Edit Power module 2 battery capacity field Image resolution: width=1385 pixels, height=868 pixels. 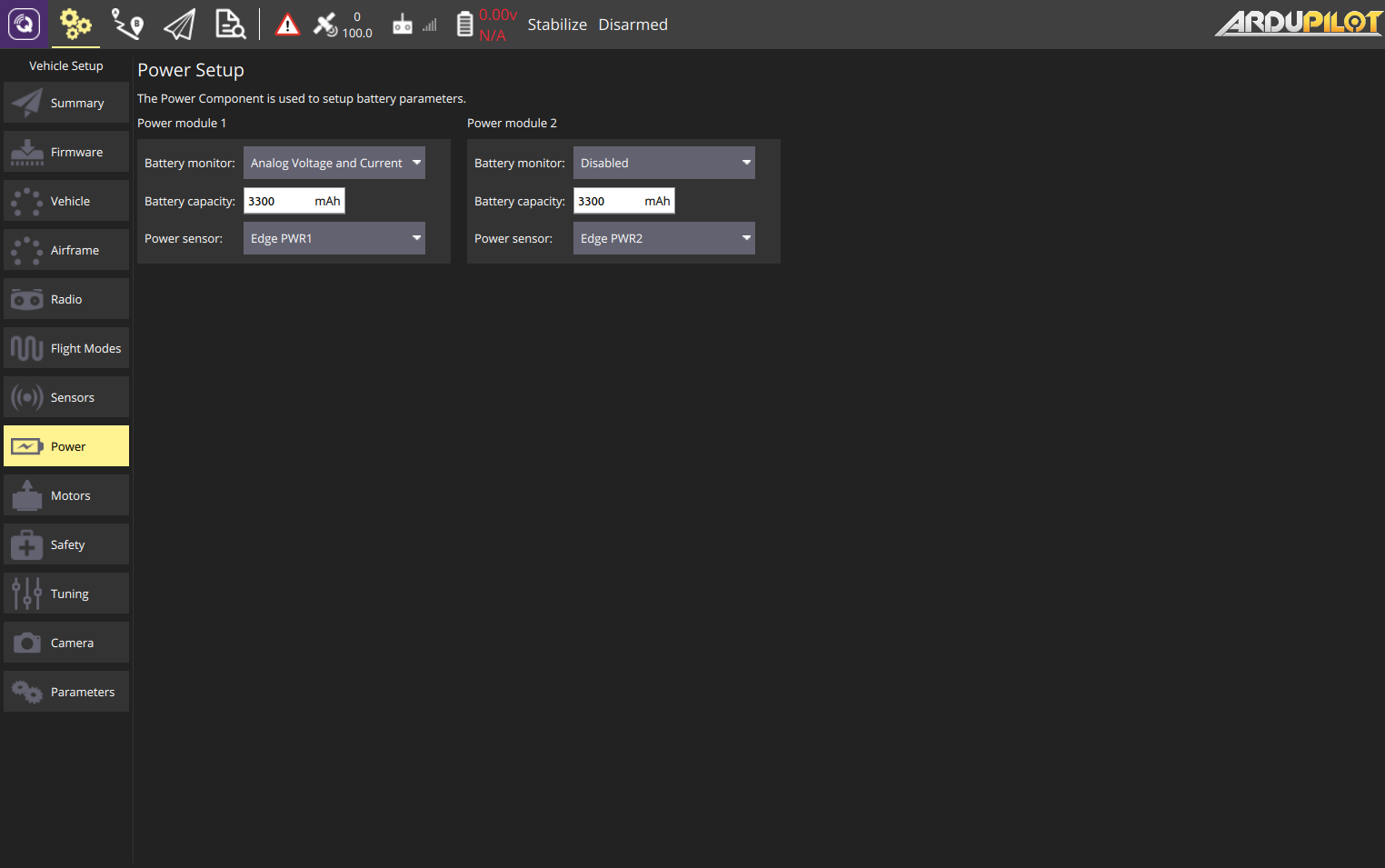[624, 201]
